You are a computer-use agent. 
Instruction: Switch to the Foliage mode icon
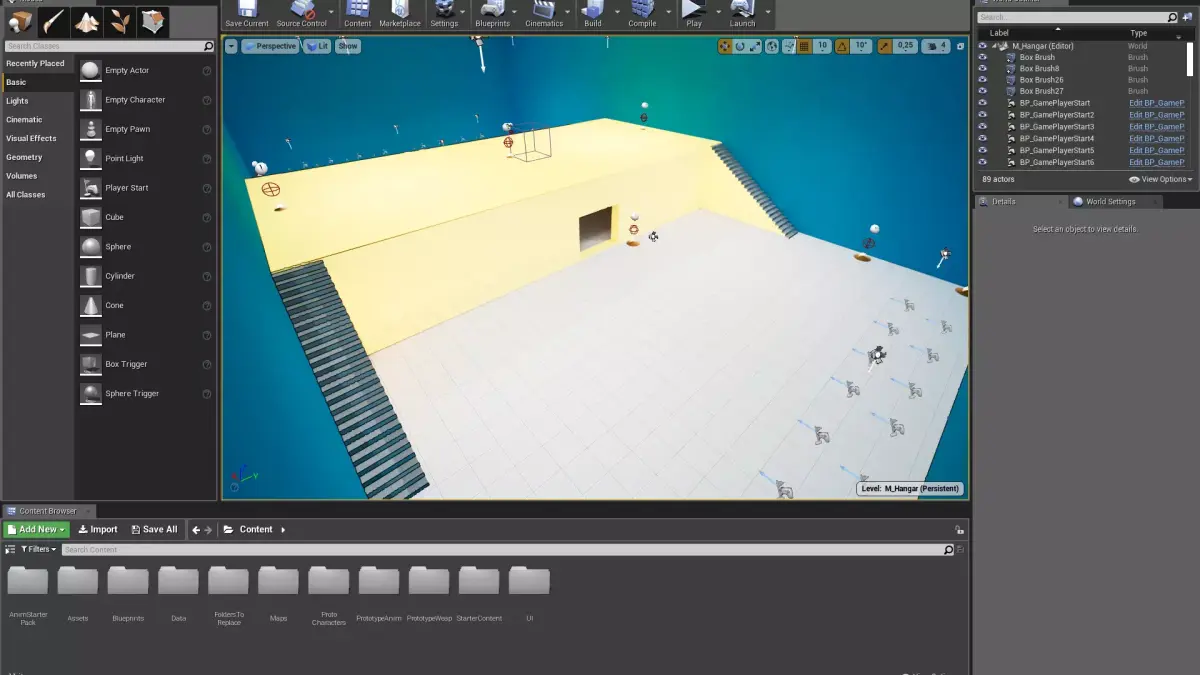coord(120,21)
